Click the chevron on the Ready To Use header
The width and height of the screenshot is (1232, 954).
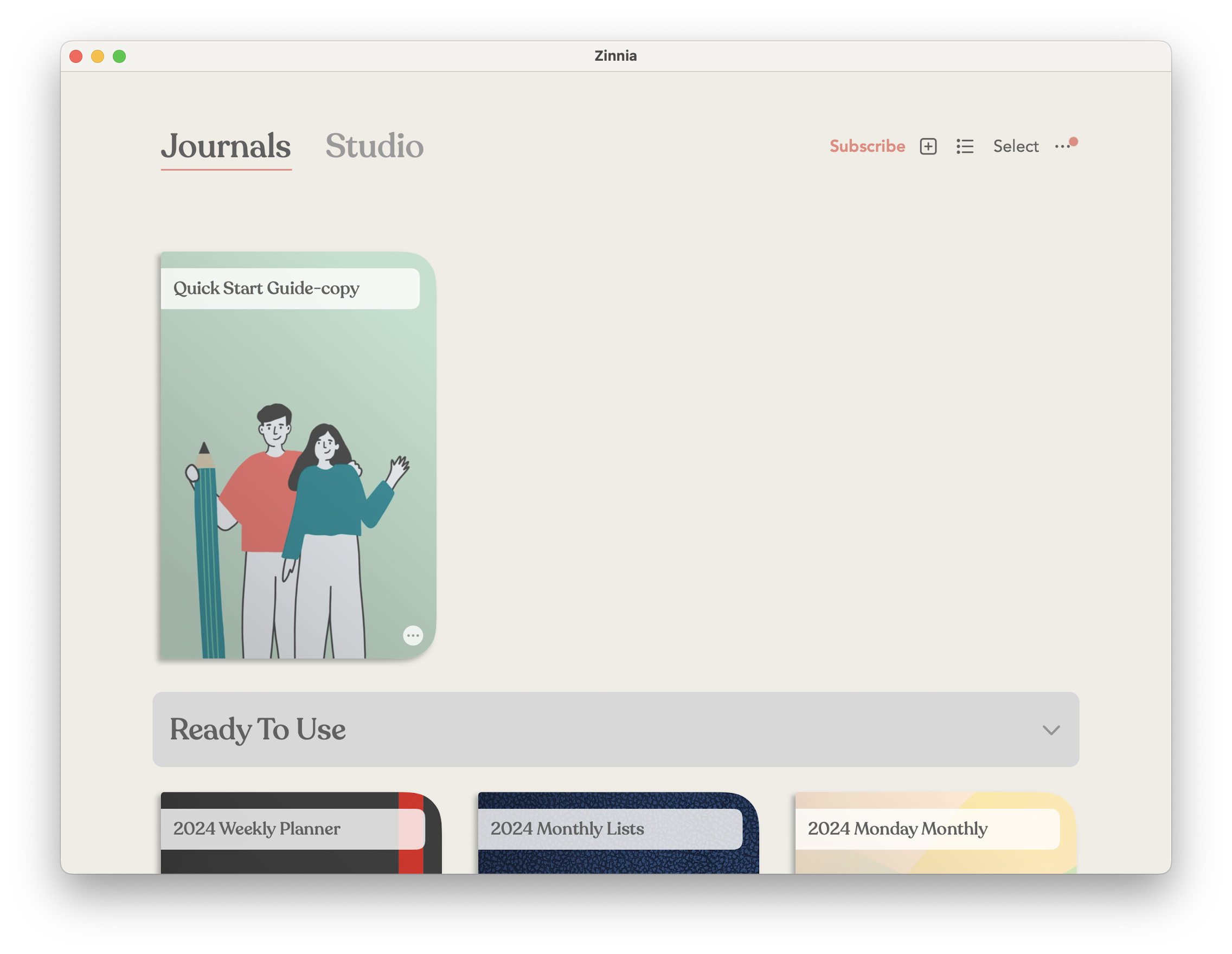pyautogui.click(x=1050, y=730)
